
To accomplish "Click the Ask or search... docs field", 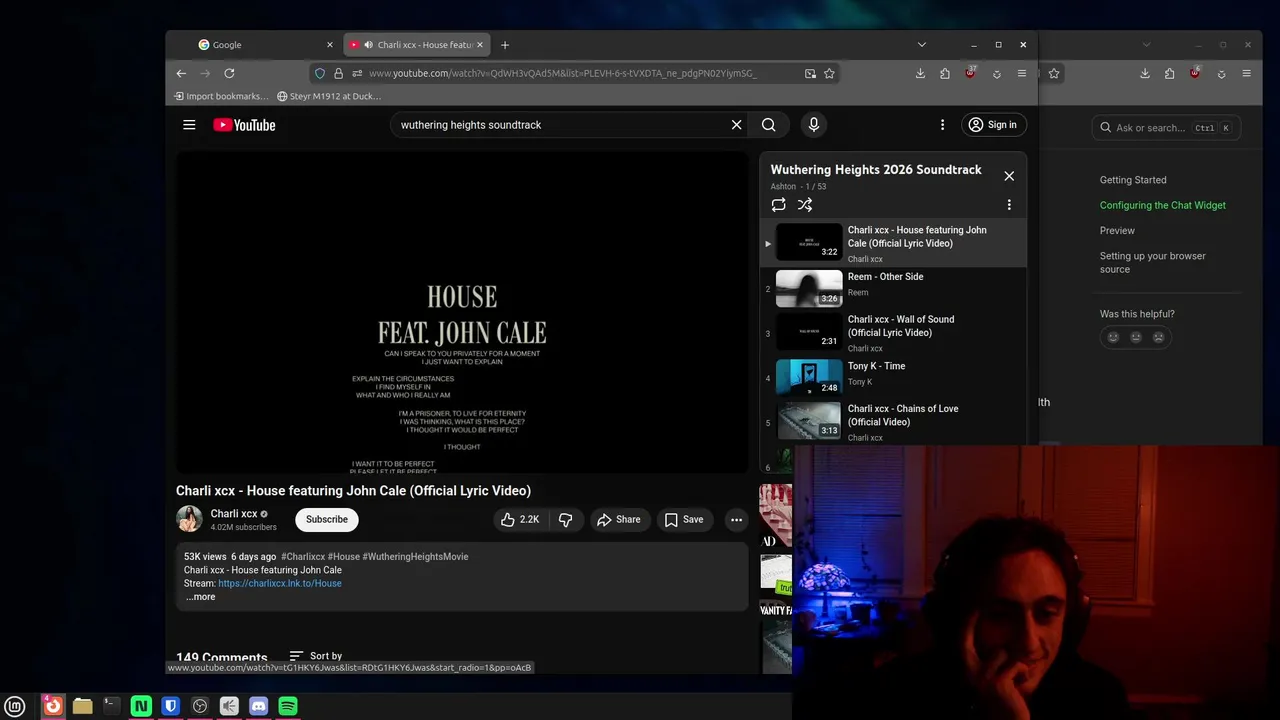I will tap(1166, 127).
